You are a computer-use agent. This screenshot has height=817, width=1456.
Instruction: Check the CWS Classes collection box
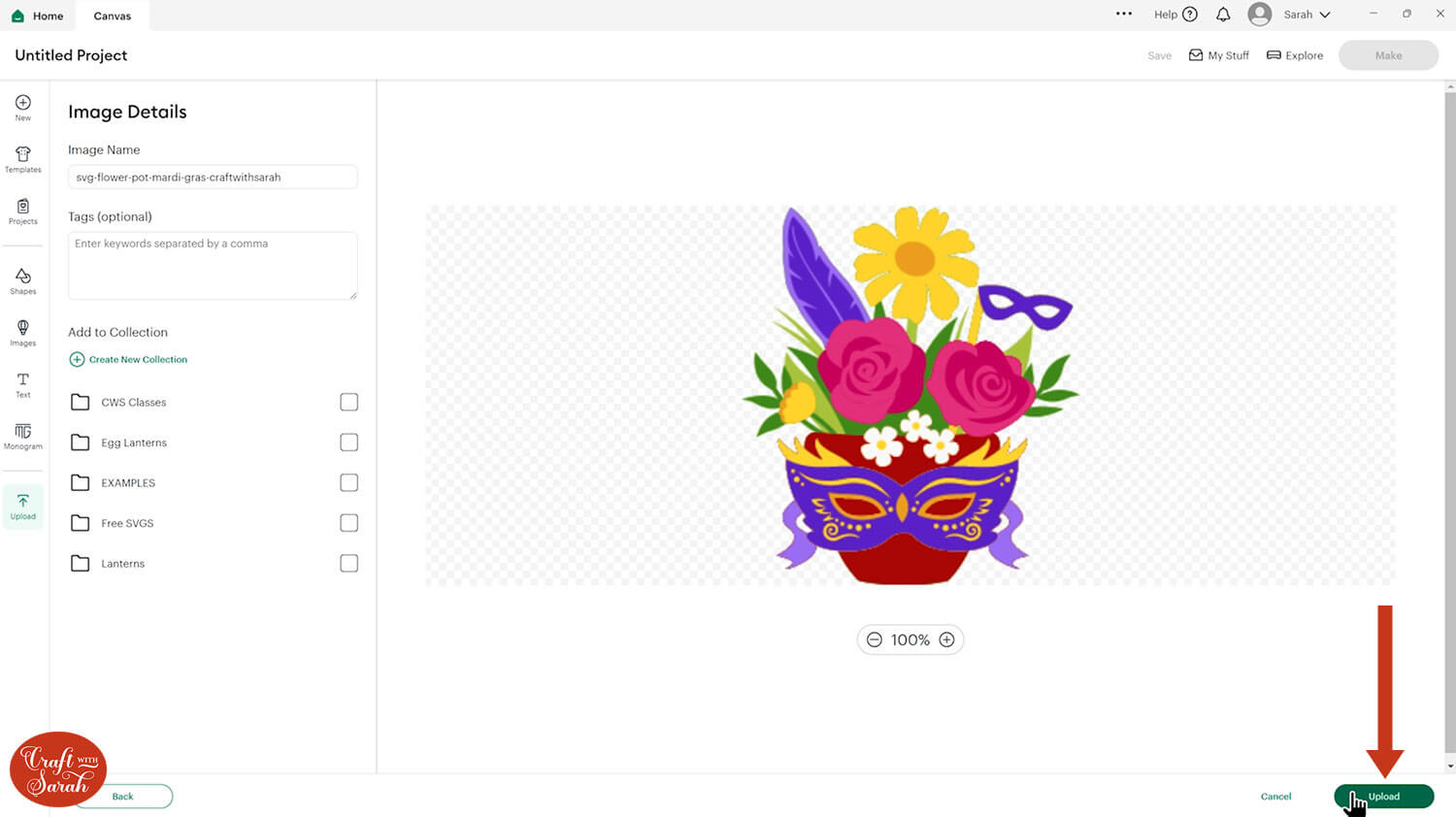(349, 402)
